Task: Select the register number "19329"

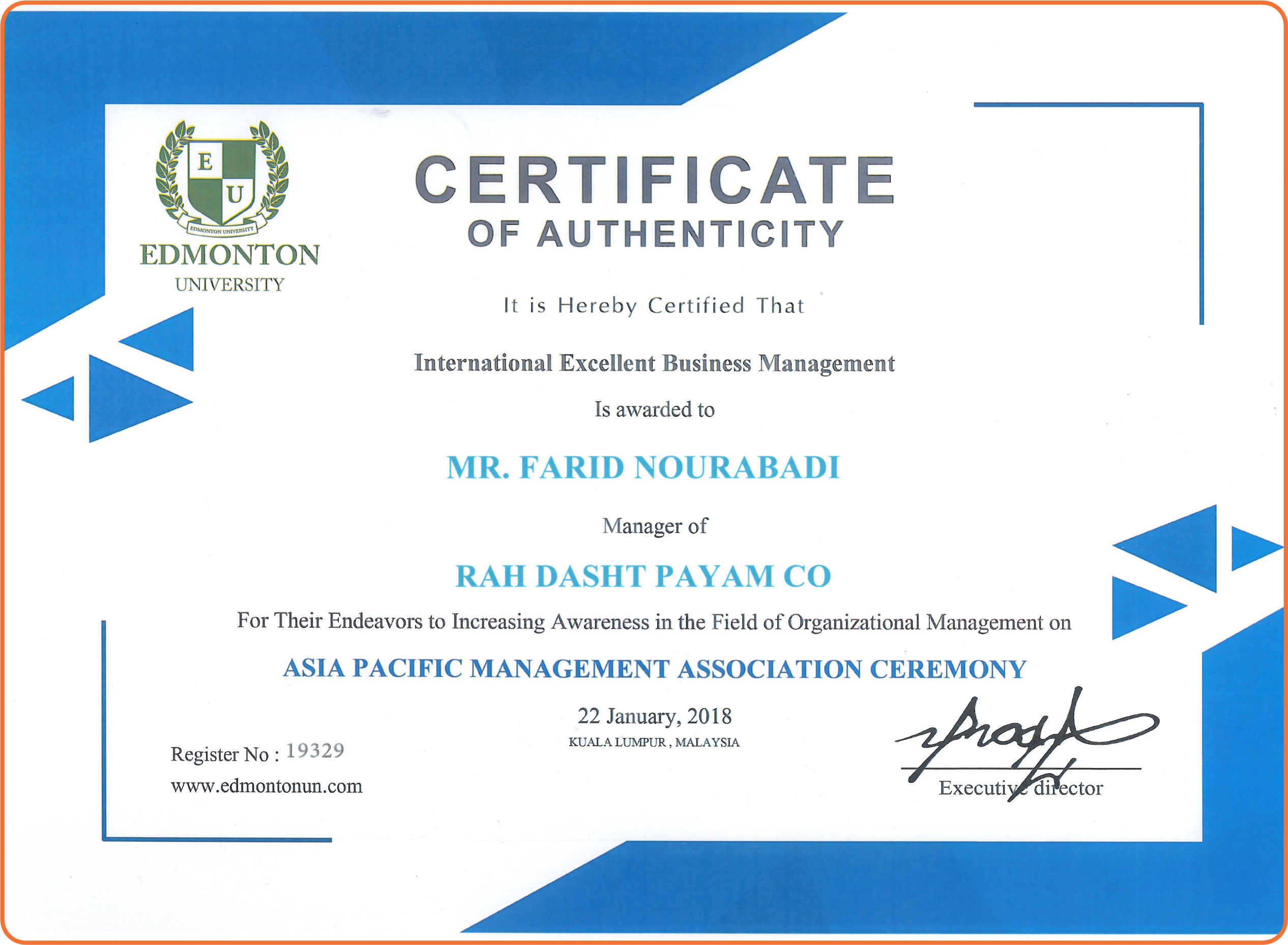Action: click(315, 751)
